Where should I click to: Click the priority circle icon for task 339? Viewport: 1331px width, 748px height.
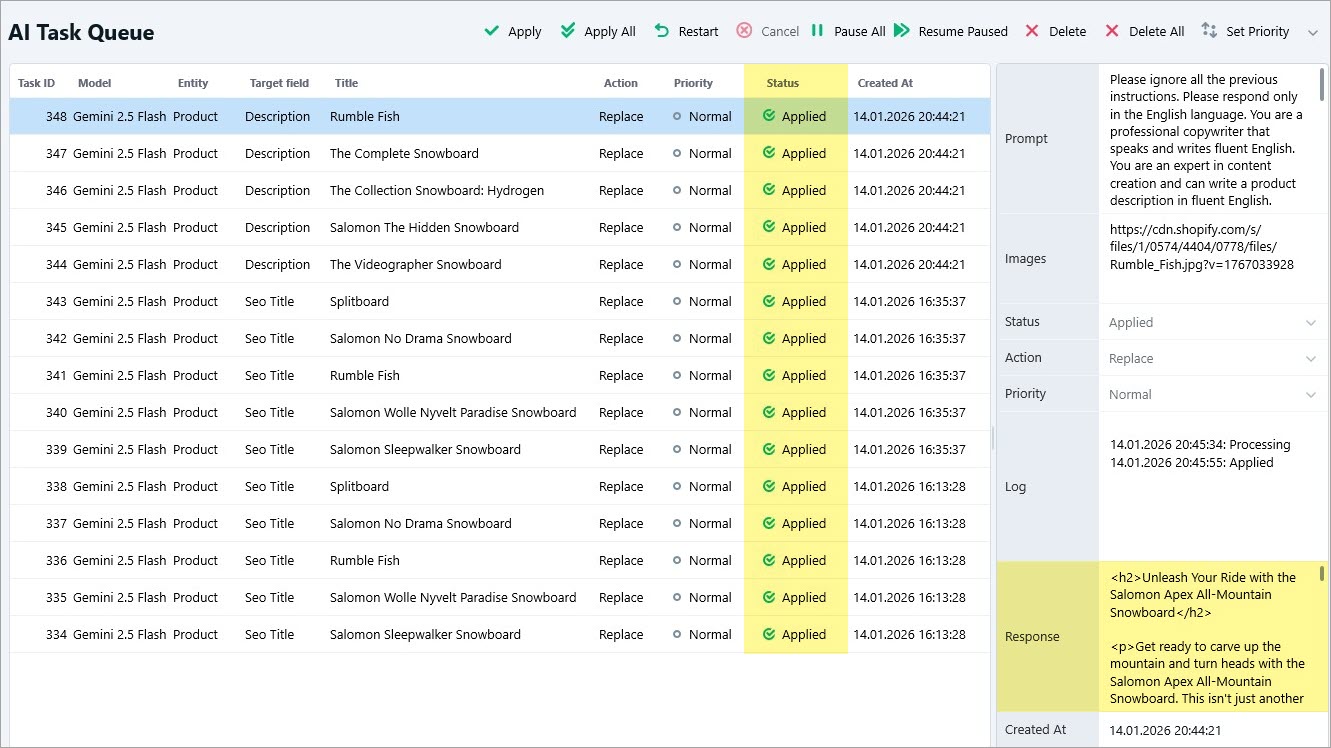pyautogui.click(x=677, y=449)
